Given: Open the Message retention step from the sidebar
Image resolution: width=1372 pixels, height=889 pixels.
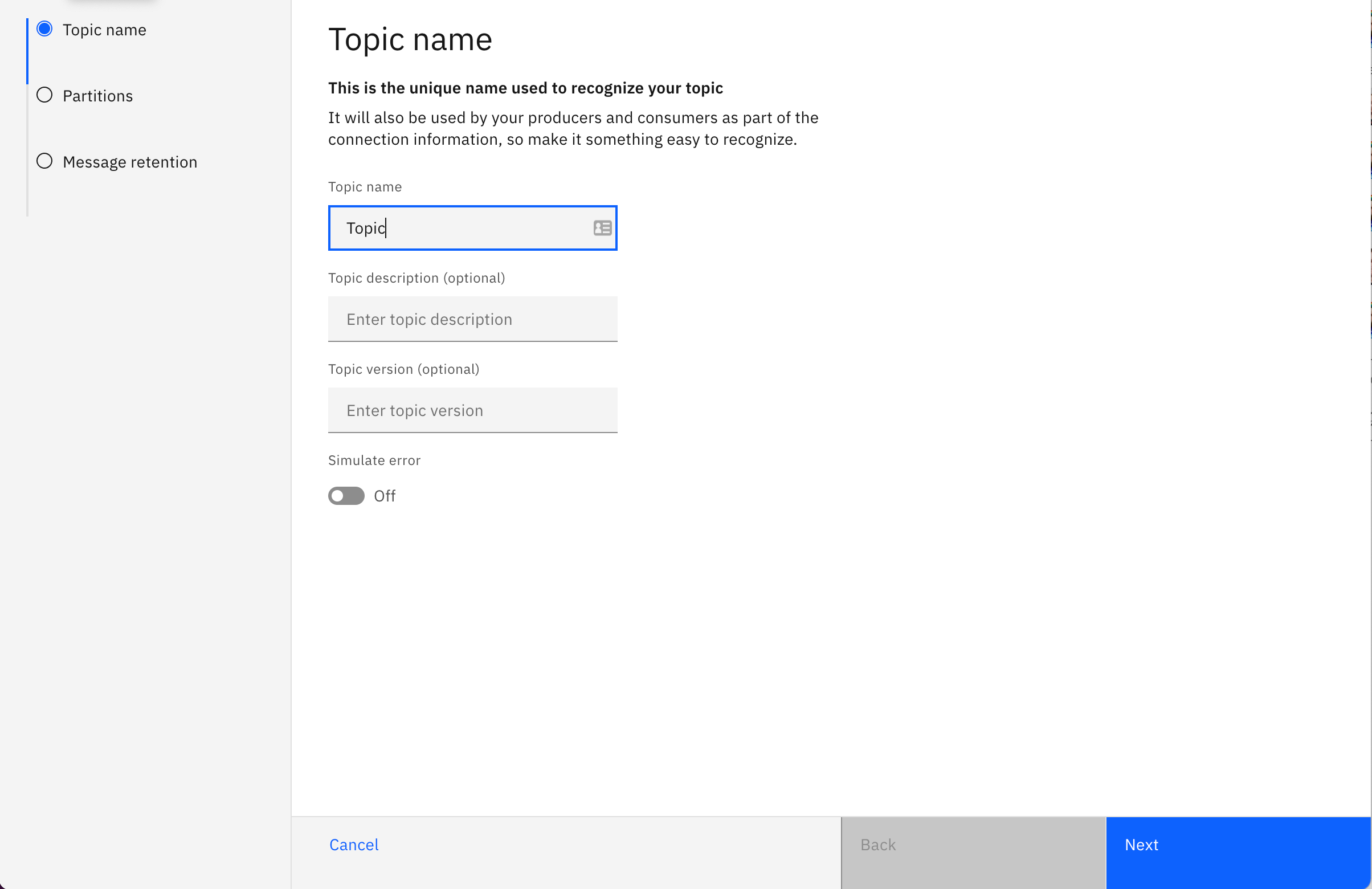Looking at the screenshot, I should (x=129, y=161).
